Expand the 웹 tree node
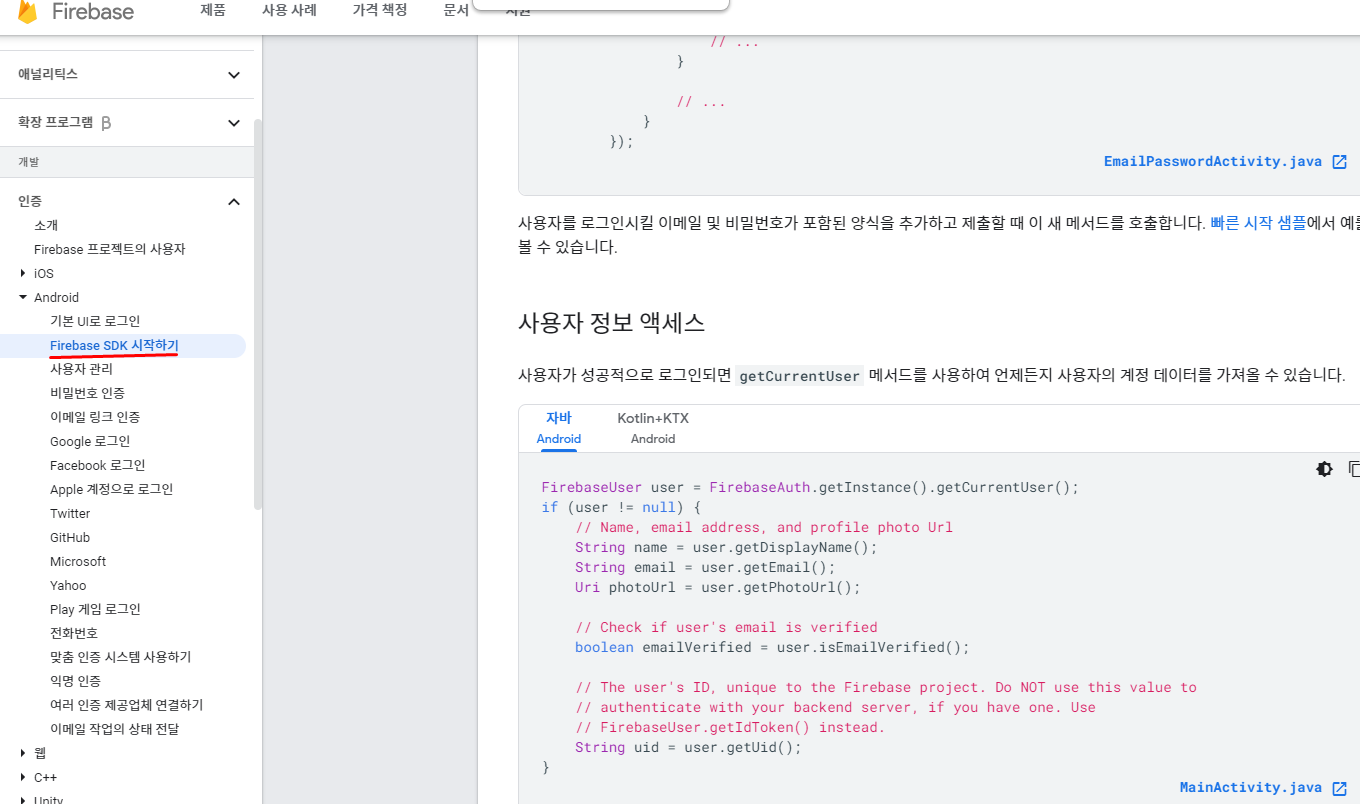The height and width of the screenshot is (804, 1360). [23, 754]
